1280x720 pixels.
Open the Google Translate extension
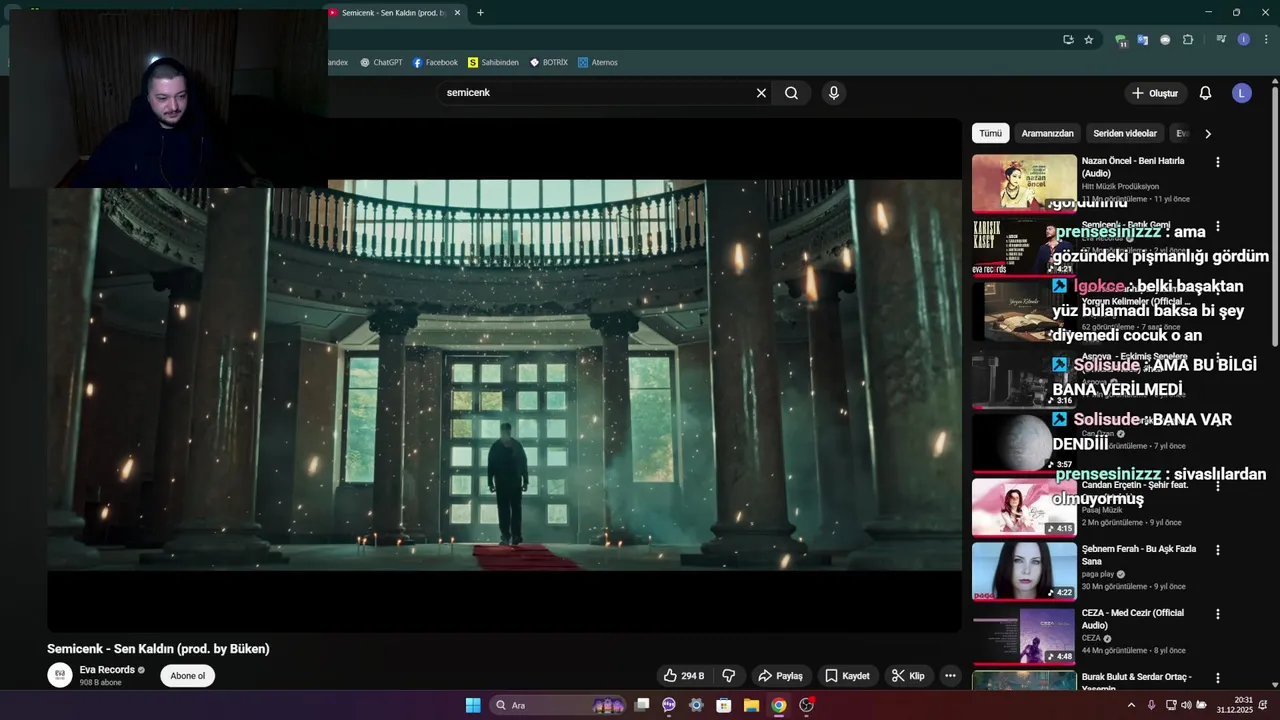point(1142,40)
